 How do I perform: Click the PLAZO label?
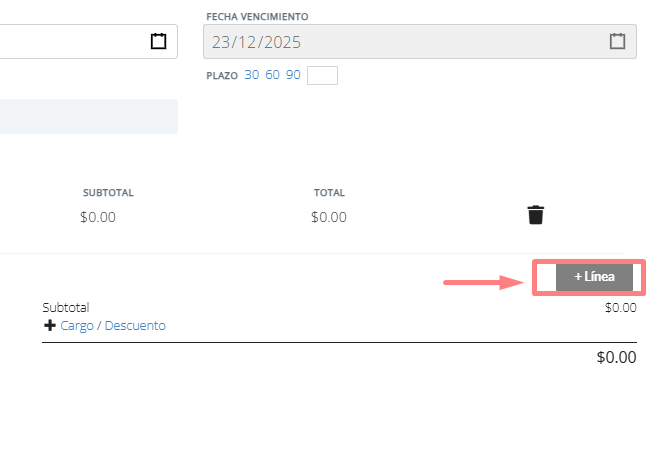222,76
